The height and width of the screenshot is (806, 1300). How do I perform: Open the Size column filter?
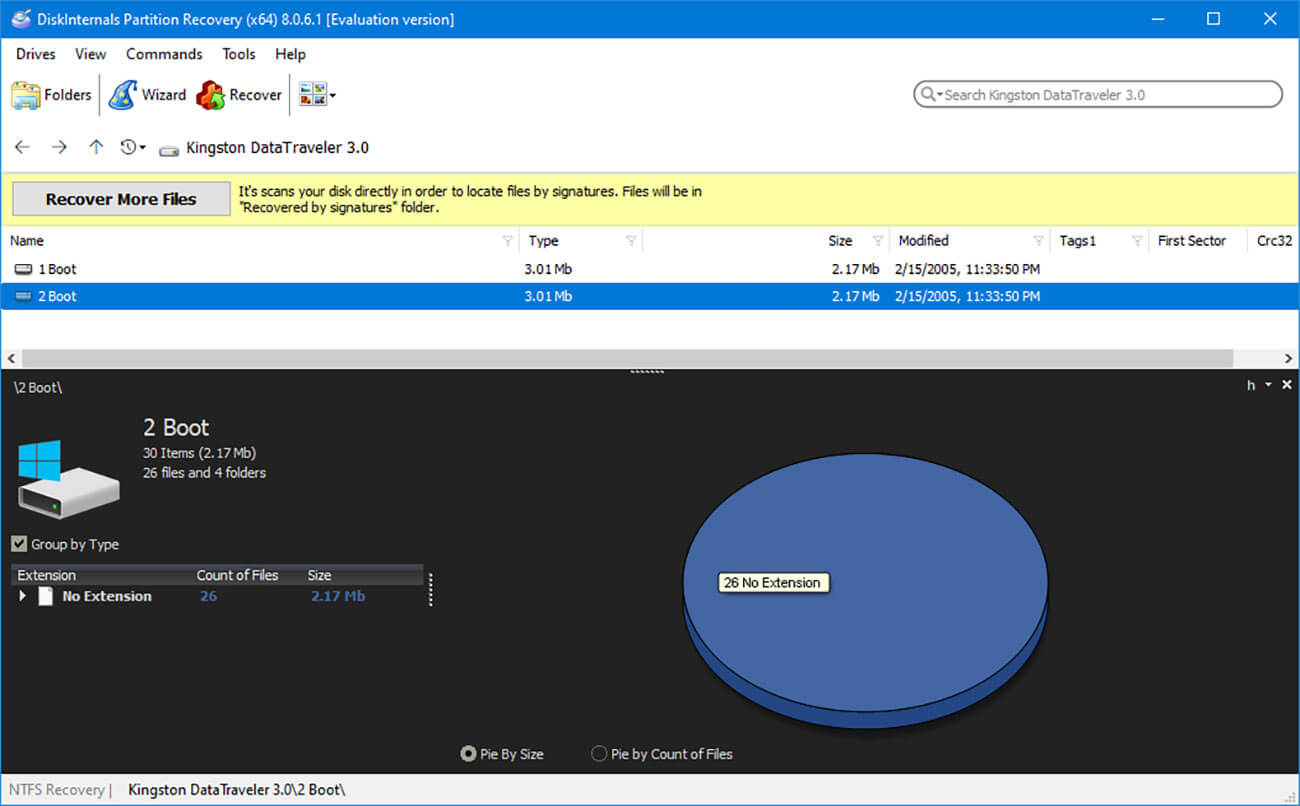[x=878, y=241]
